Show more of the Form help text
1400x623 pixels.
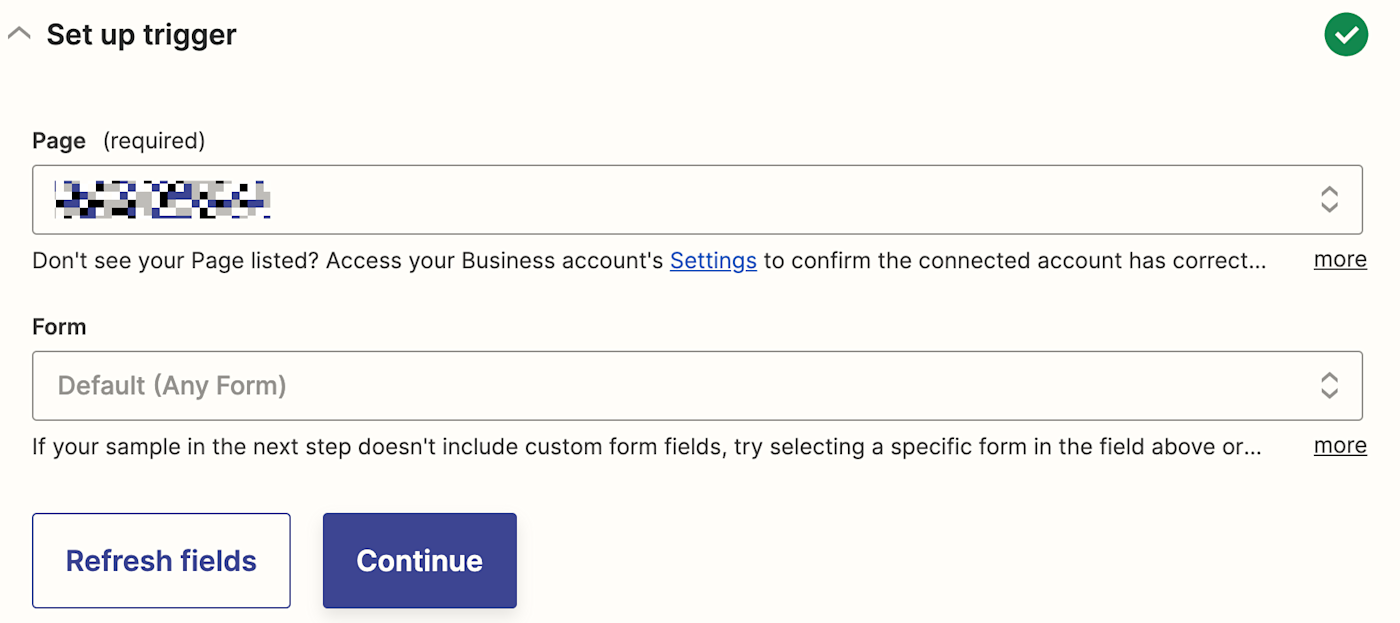1340,446
